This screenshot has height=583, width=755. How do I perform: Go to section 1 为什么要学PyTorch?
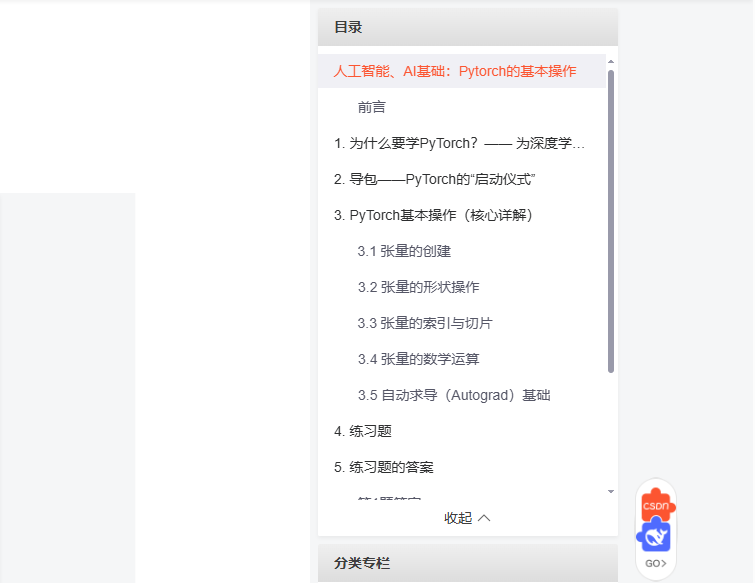click(x=459, y=143)
